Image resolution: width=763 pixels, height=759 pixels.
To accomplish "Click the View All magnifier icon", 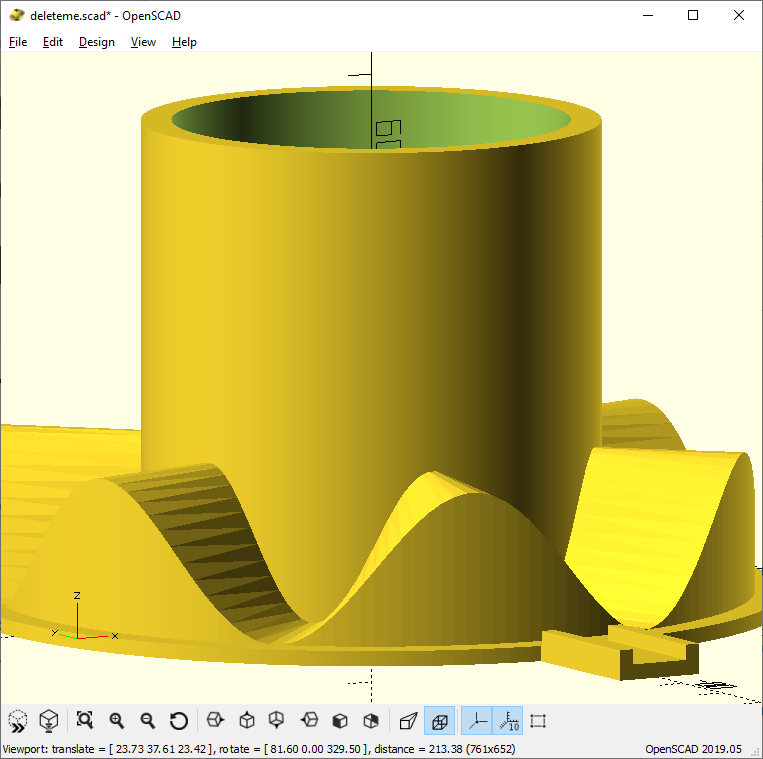I will pyautogui.click(x=85, y=720).
